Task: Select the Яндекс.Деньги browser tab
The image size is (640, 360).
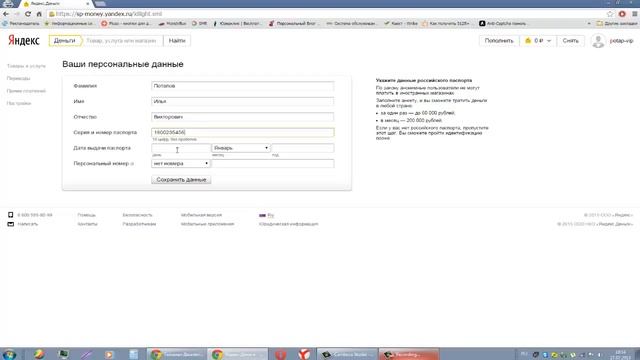Action: pyautogui.click(x=55, y=4)
